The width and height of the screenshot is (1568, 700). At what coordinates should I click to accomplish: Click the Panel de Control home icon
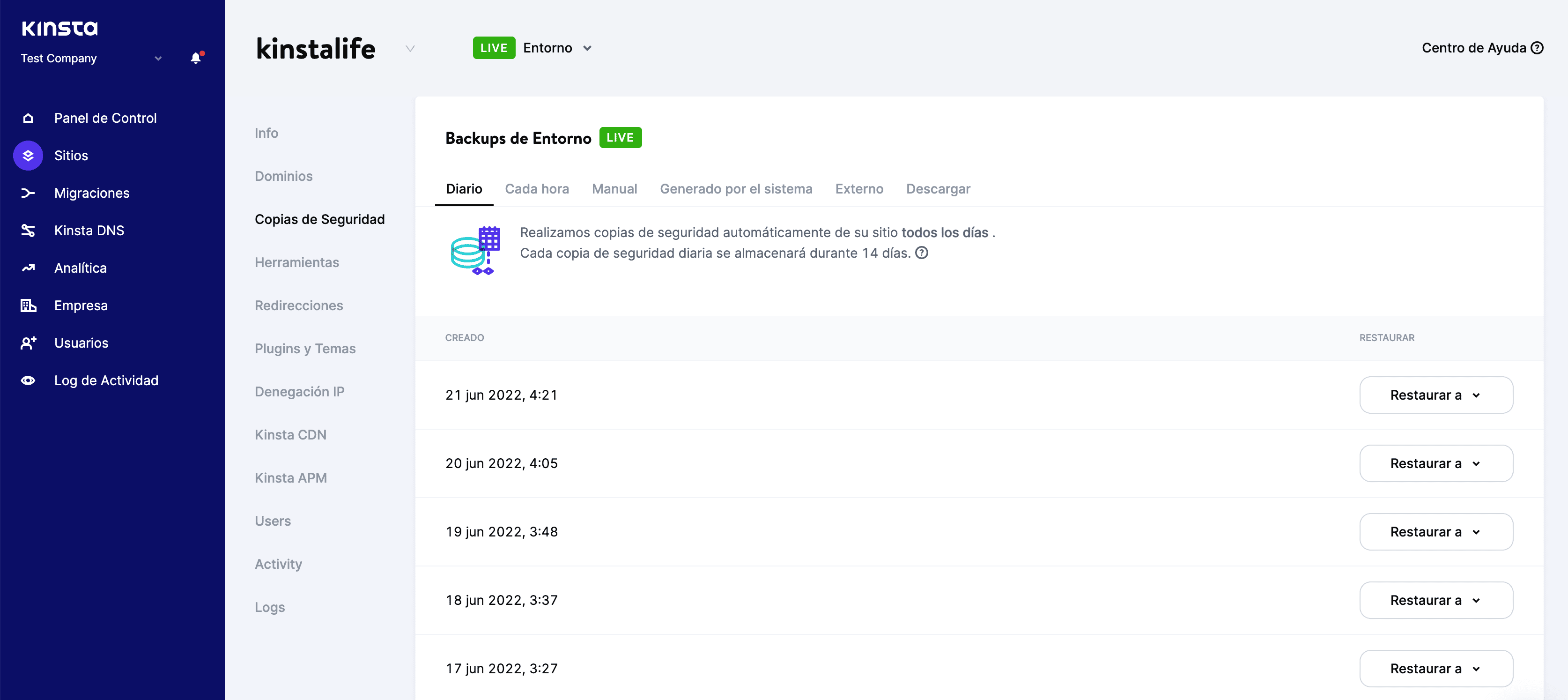point(28,118)
